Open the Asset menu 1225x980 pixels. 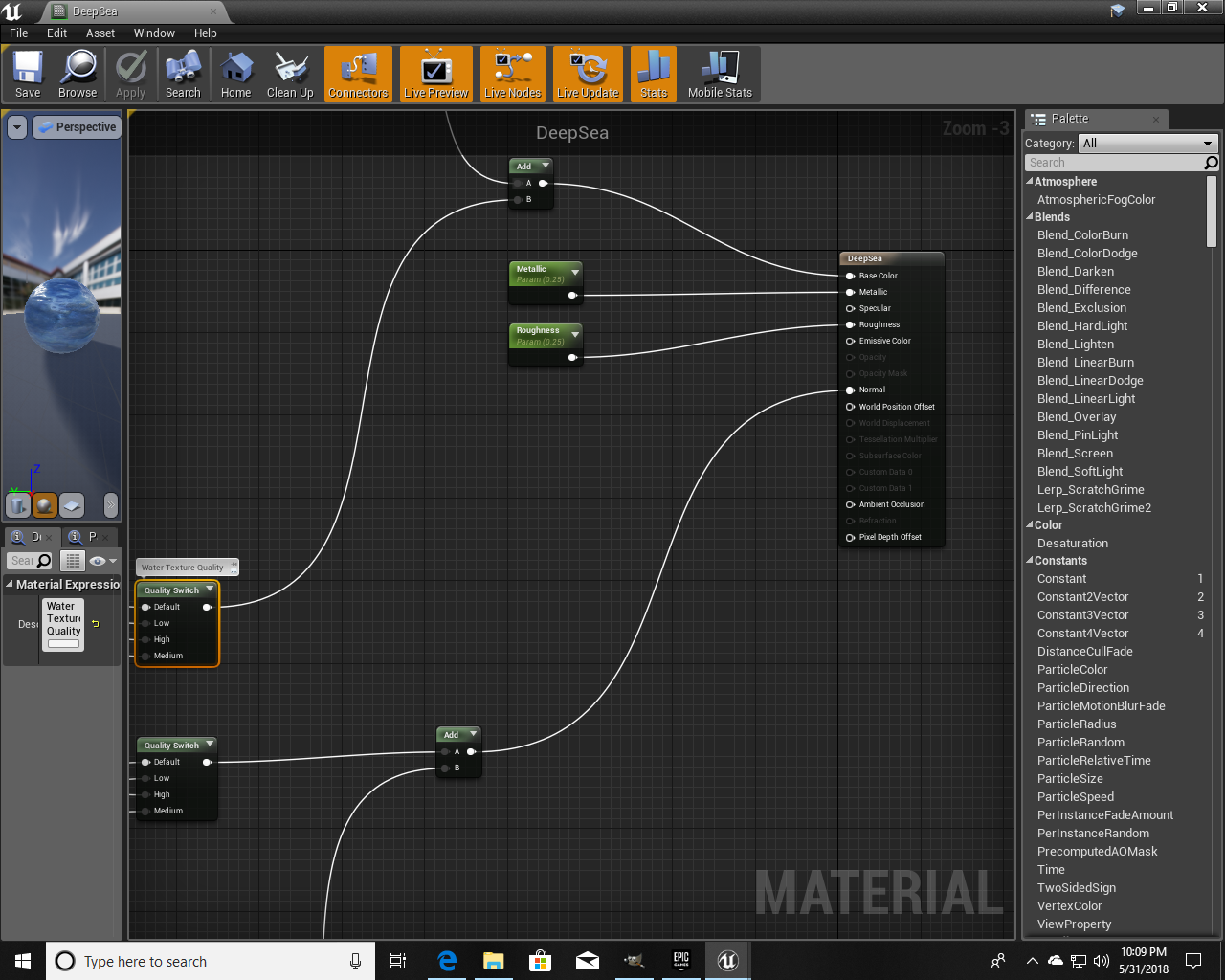coord(100,33)
